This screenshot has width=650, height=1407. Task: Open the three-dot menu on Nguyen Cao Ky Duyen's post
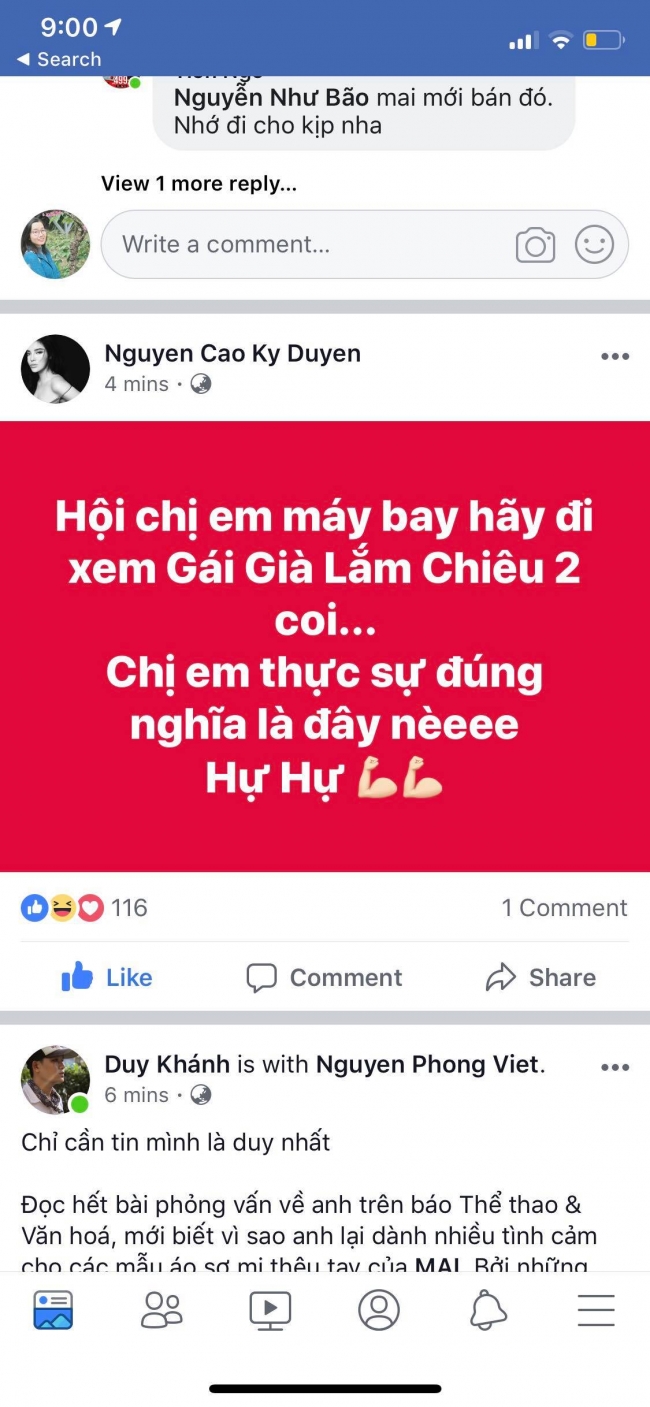[614, 357]
